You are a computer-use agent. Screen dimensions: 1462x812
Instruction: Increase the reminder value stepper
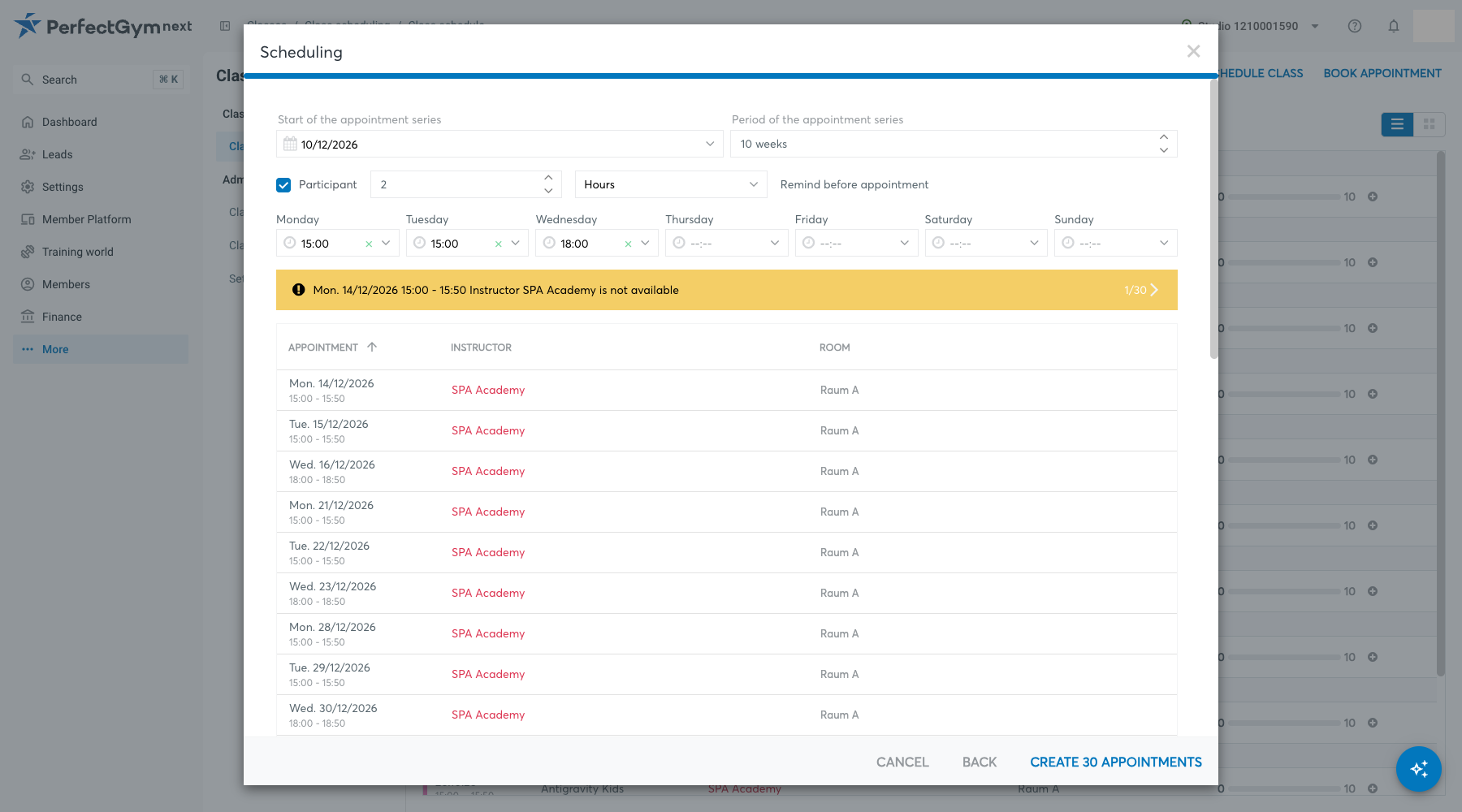click(548, 178)
